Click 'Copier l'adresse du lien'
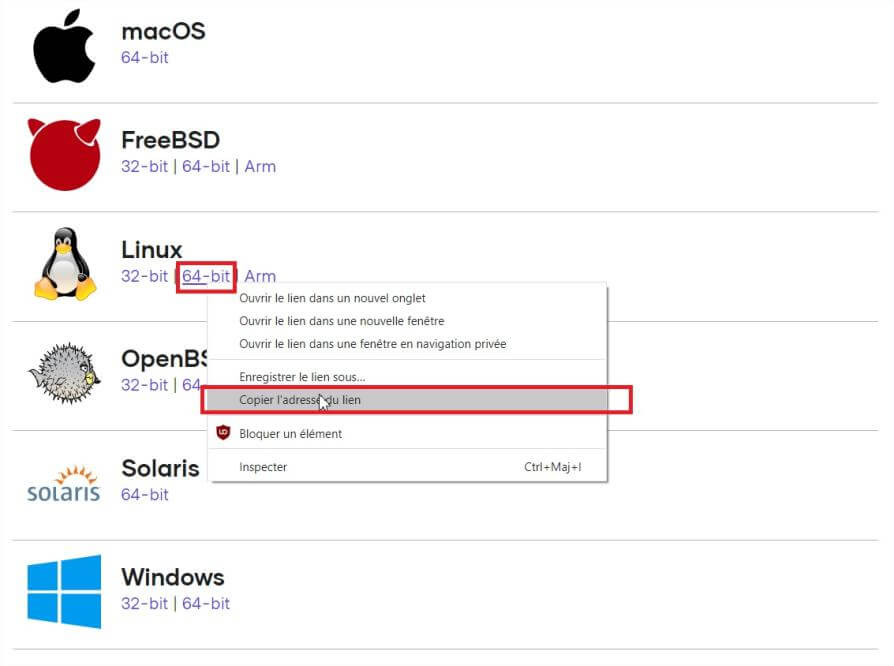Screen dimensions: 894x666 point(300,400)
